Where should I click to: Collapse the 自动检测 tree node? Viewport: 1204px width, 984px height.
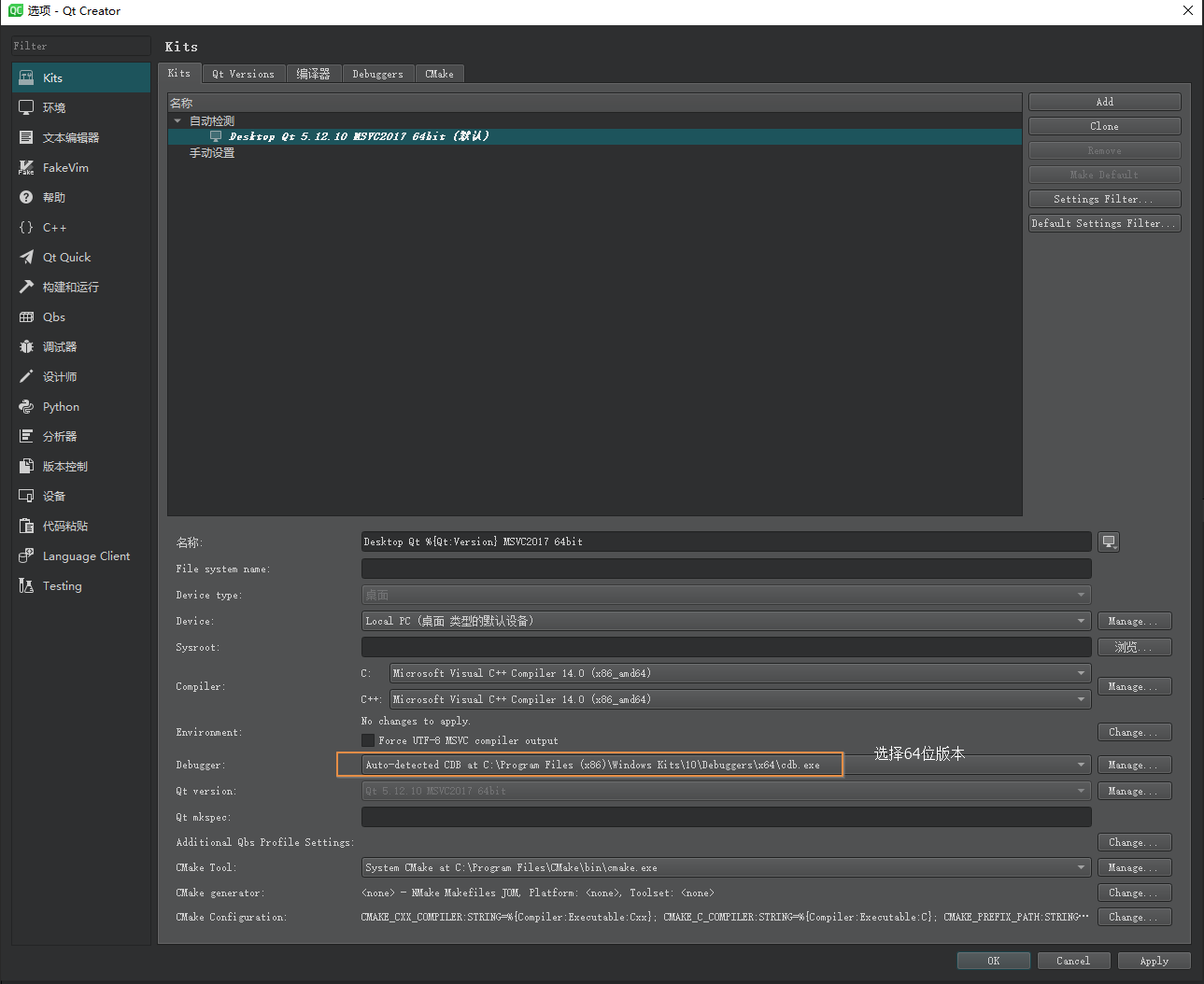pos(177,119)
